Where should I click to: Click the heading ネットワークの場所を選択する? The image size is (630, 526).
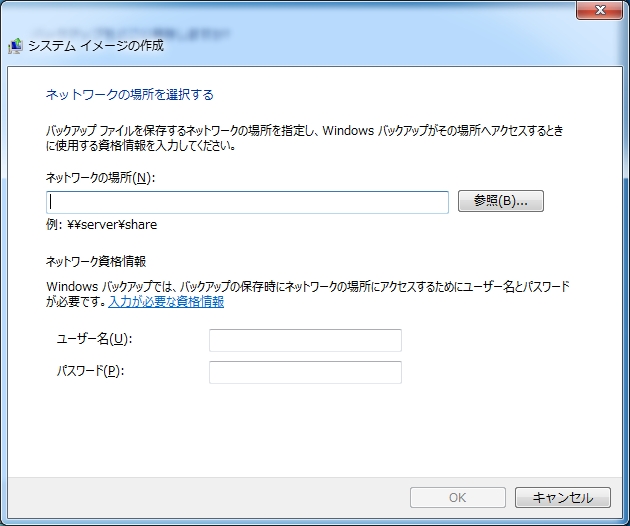click(x=130, y=95)
